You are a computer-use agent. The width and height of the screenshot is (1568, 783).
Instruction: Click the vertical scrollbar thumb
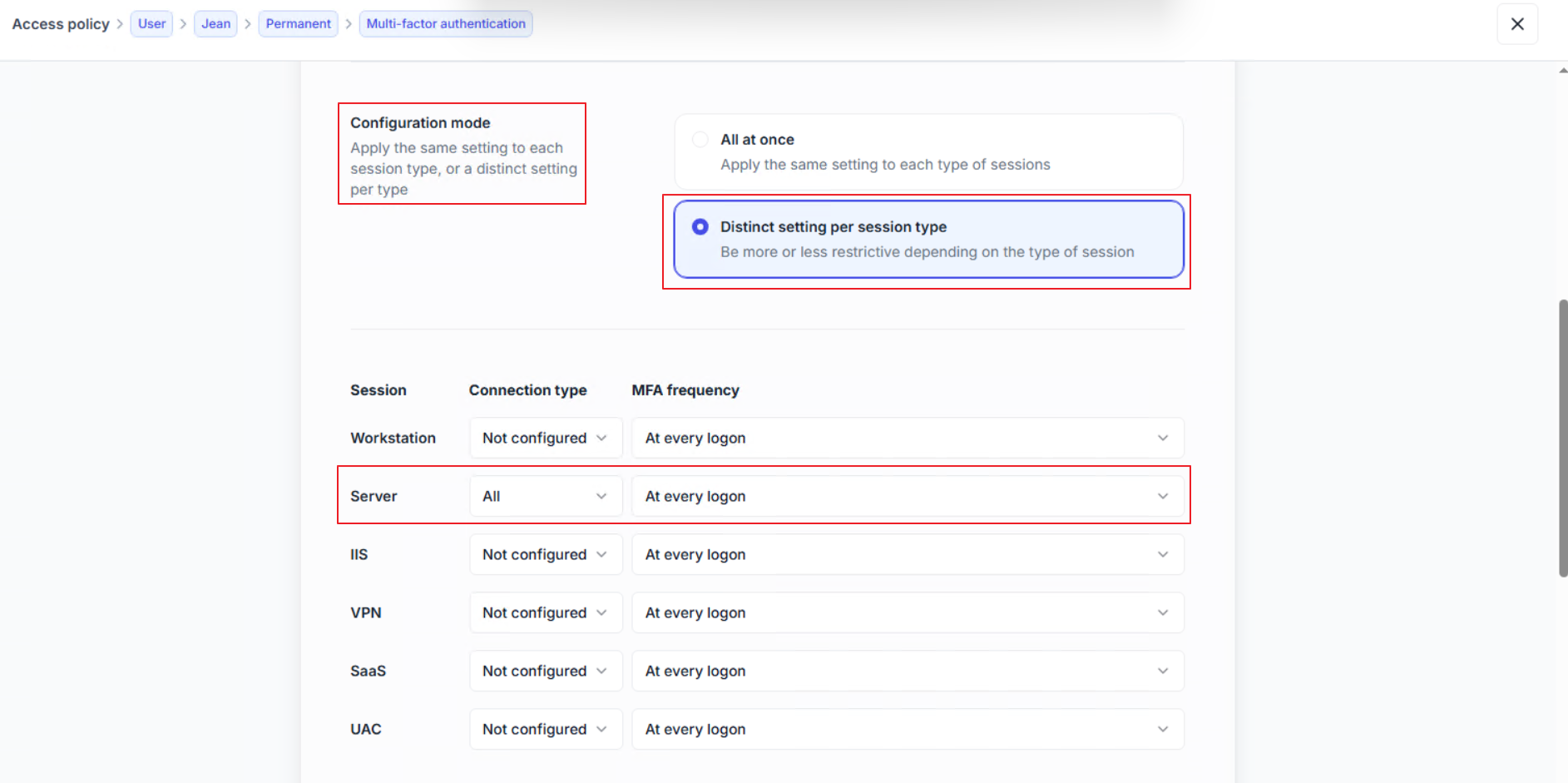pyautogui.click(x=1562, y=438)
